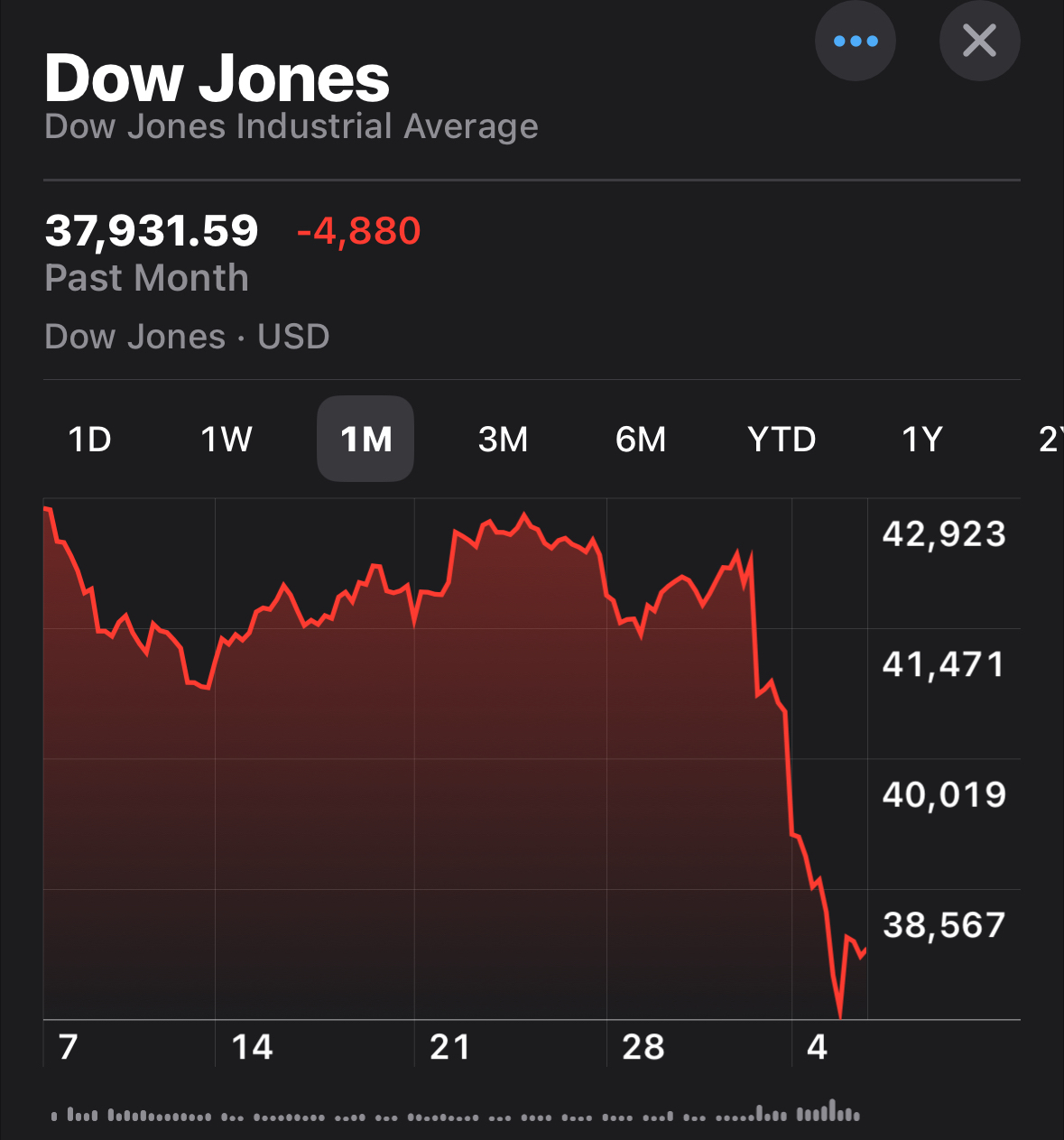Show the 3M chart range
The height and width of the screenshot is (1140, 1064).
(x=503, y=440)
